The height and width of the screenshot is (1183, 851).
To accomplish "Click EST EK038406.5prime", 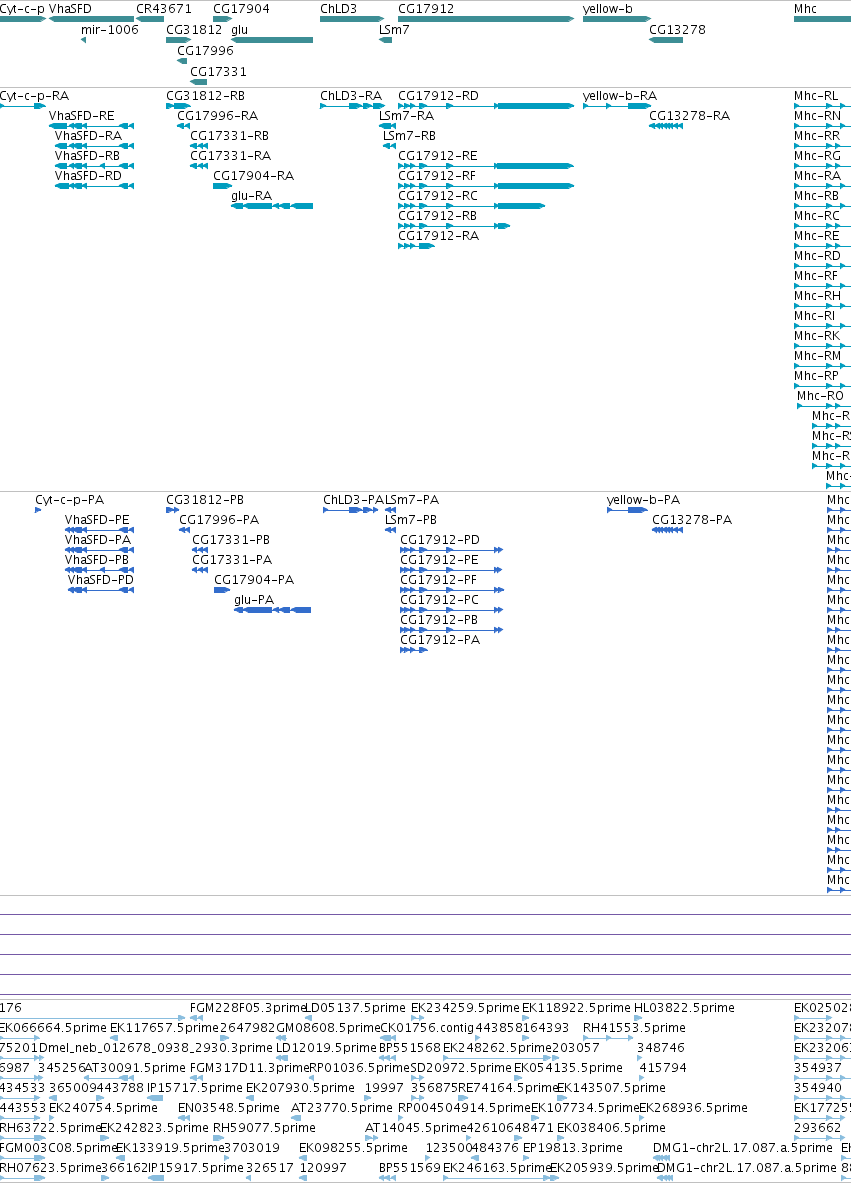I will (x=611, y=1127).
